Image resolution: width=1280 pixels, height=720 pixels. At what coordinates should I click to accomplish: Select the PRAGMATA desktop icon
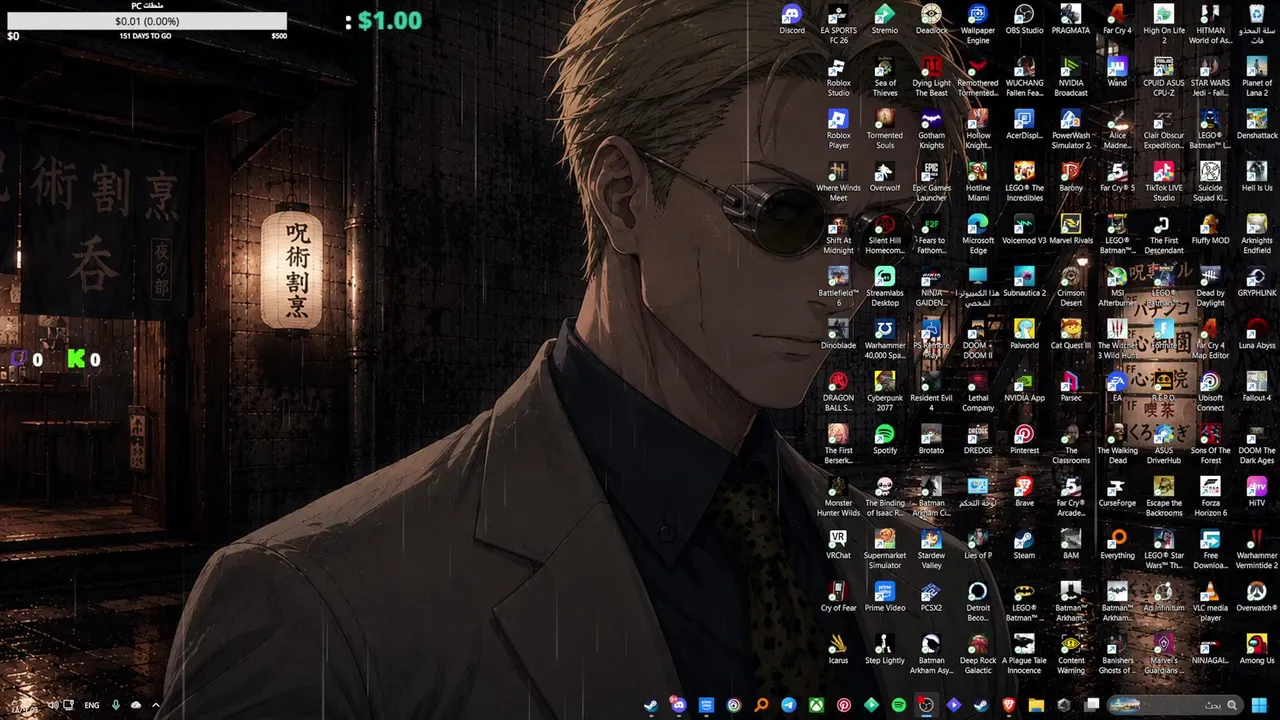point(1071,20)
